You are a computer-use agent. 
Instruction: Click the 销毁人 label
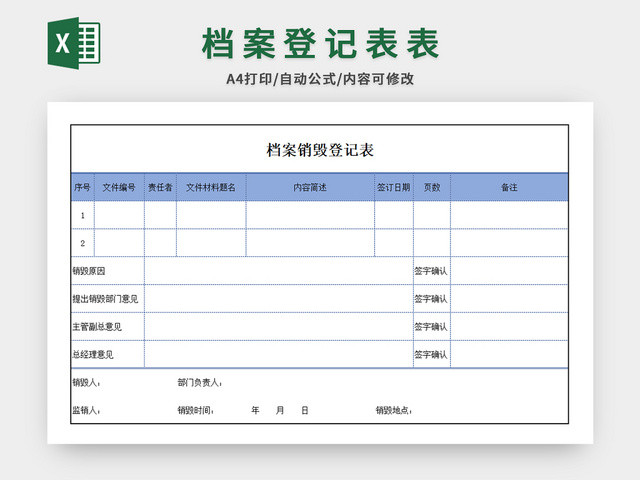tap(86, 382)
